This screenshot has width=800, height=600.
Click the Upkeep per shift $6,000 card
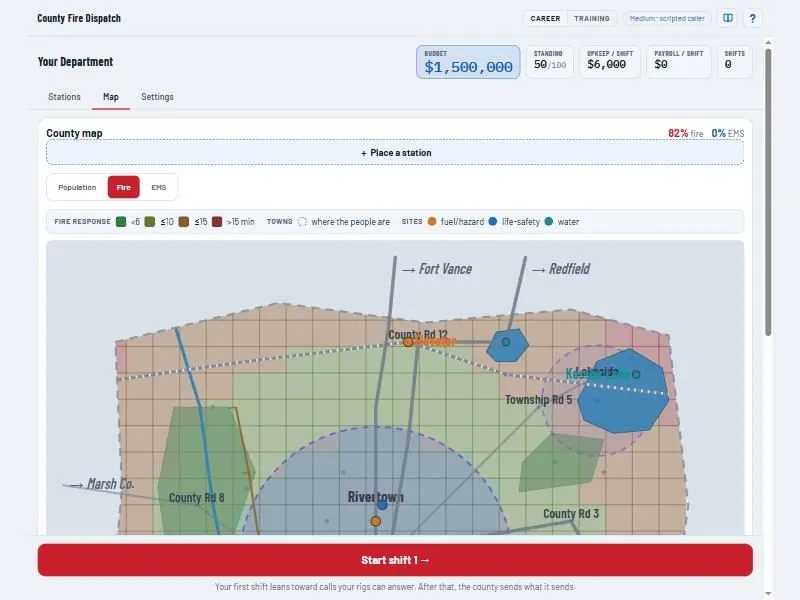pyautogui.click(x=610, y=62)
